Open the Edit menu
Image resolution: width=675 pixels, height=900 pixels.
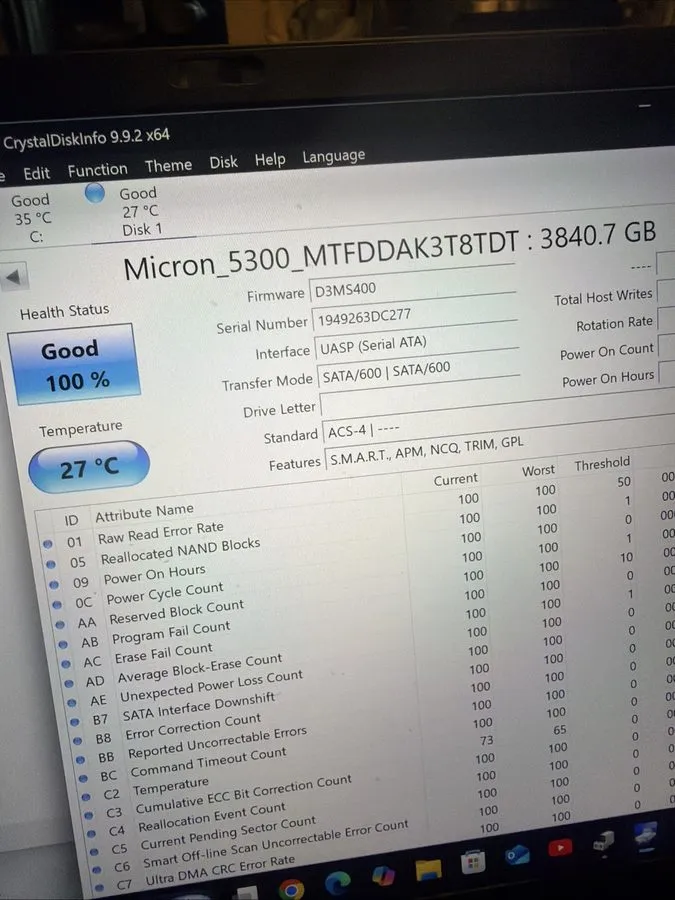point(36,173)
